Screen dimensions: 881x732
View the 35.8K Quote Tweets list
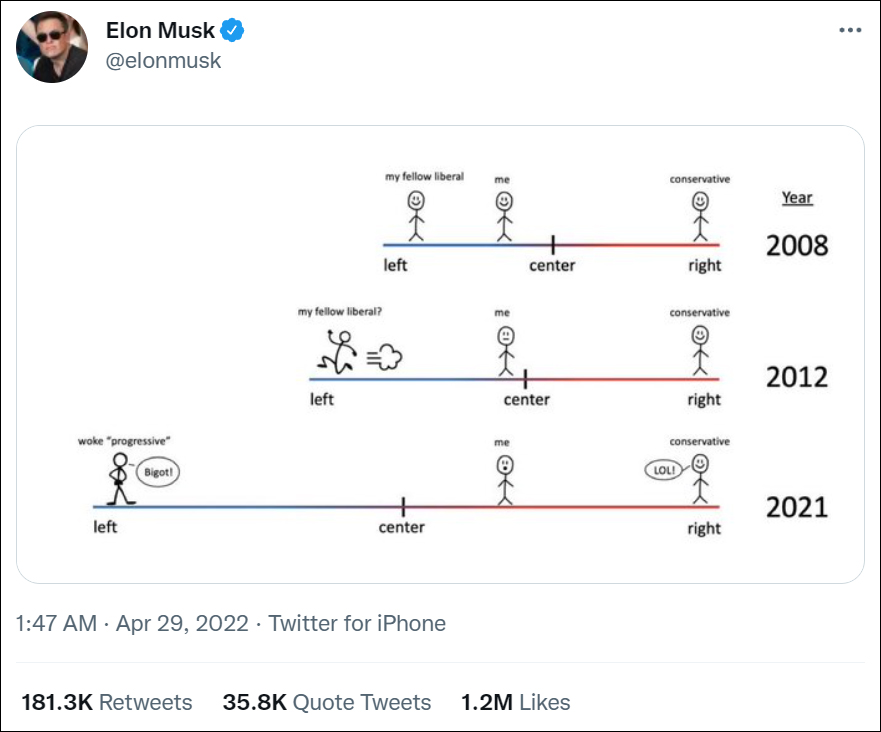tap(327, 702)
